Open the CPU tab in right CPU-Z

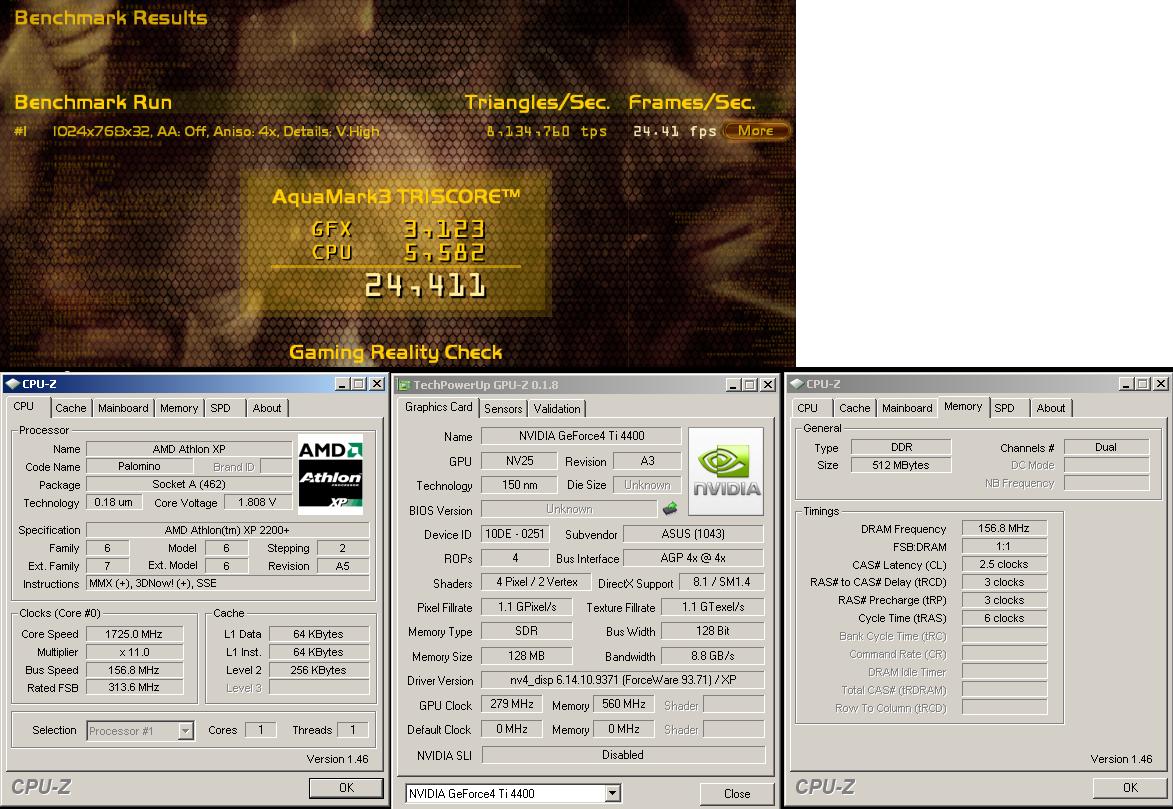(808, 408)
